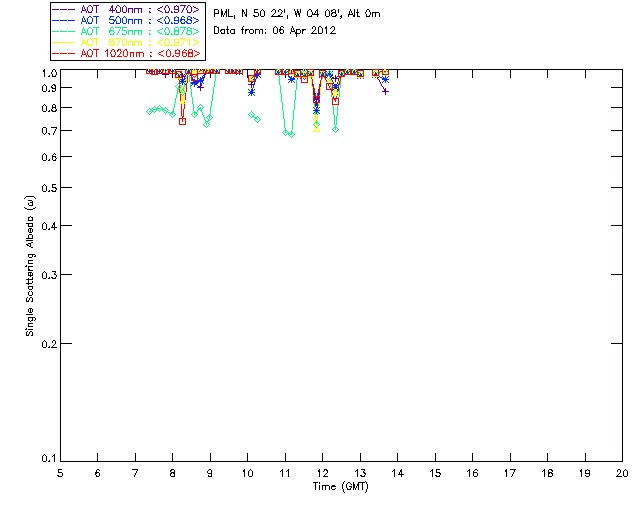Viewport: 640px width, 512px height.
Task: Click the 0.1 tick label on the y-axis
Action: [x=47, y=459]
